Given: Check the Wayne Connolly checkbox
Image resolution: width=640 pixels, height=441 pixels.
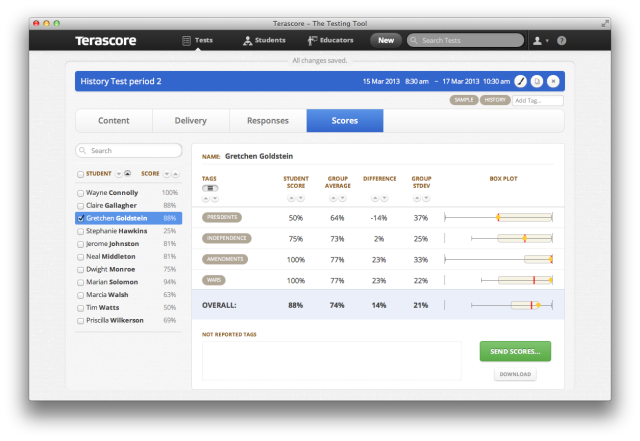Looking at the screenshot, I should point(80,193).
